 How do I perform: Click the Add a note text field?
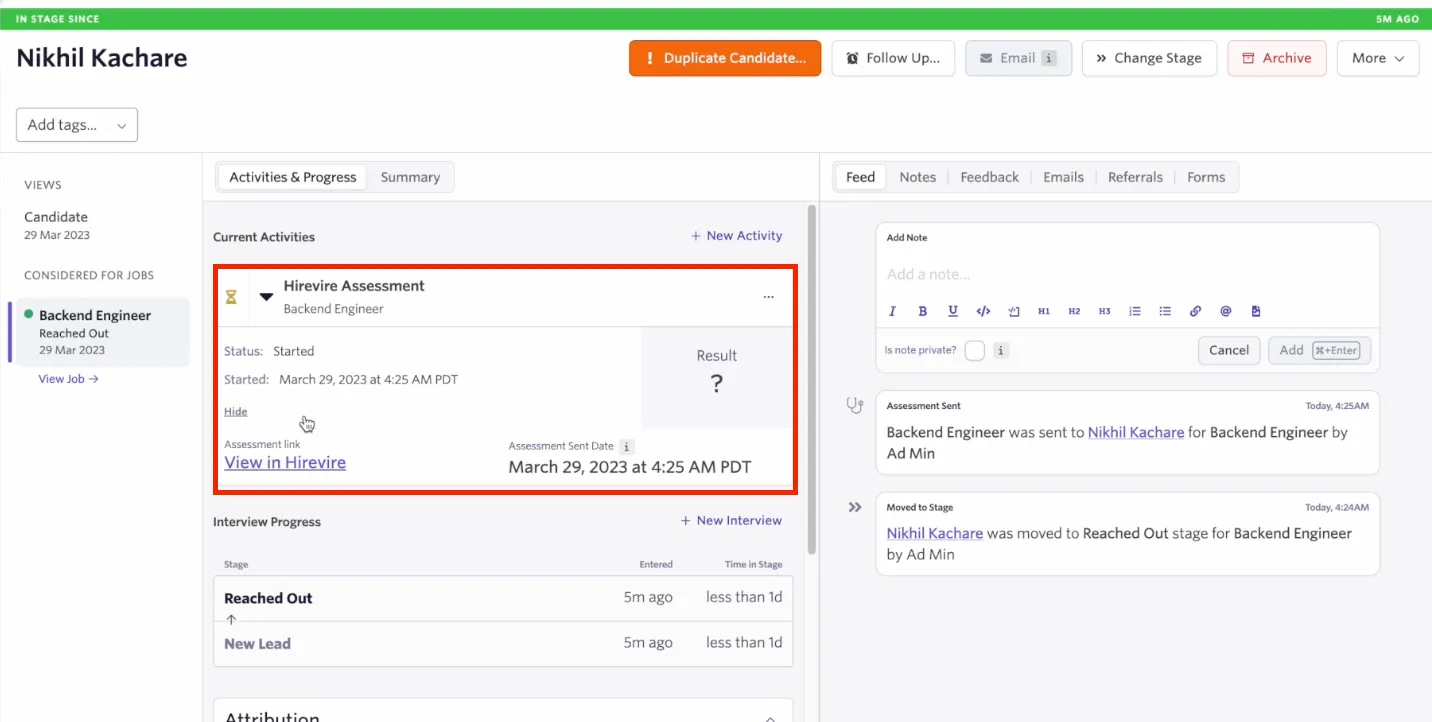pyautogui.click(x=1127, y=274)
